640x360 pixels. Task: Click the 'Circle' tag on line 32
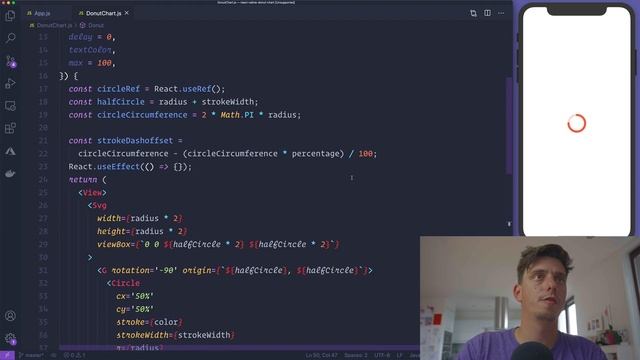[x=125, y=283]
